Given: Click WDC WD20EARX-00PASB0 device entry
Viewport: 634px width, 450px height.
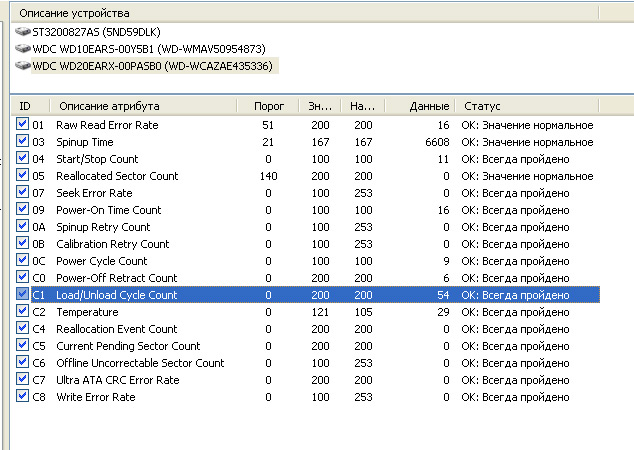Looking at the screenshot, I should coord(152,66).
